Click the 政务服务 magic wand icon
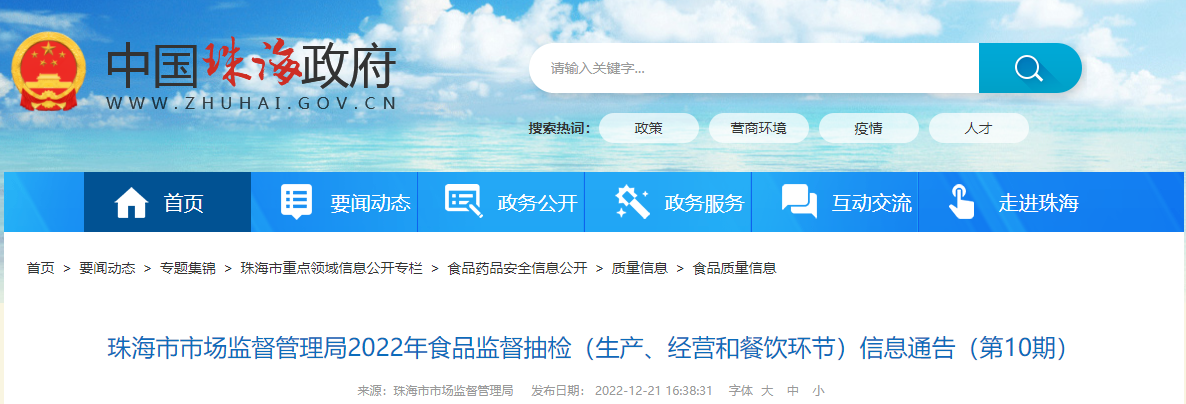The width and height of the screenshot is (1186, 404). tap(632, 202)
